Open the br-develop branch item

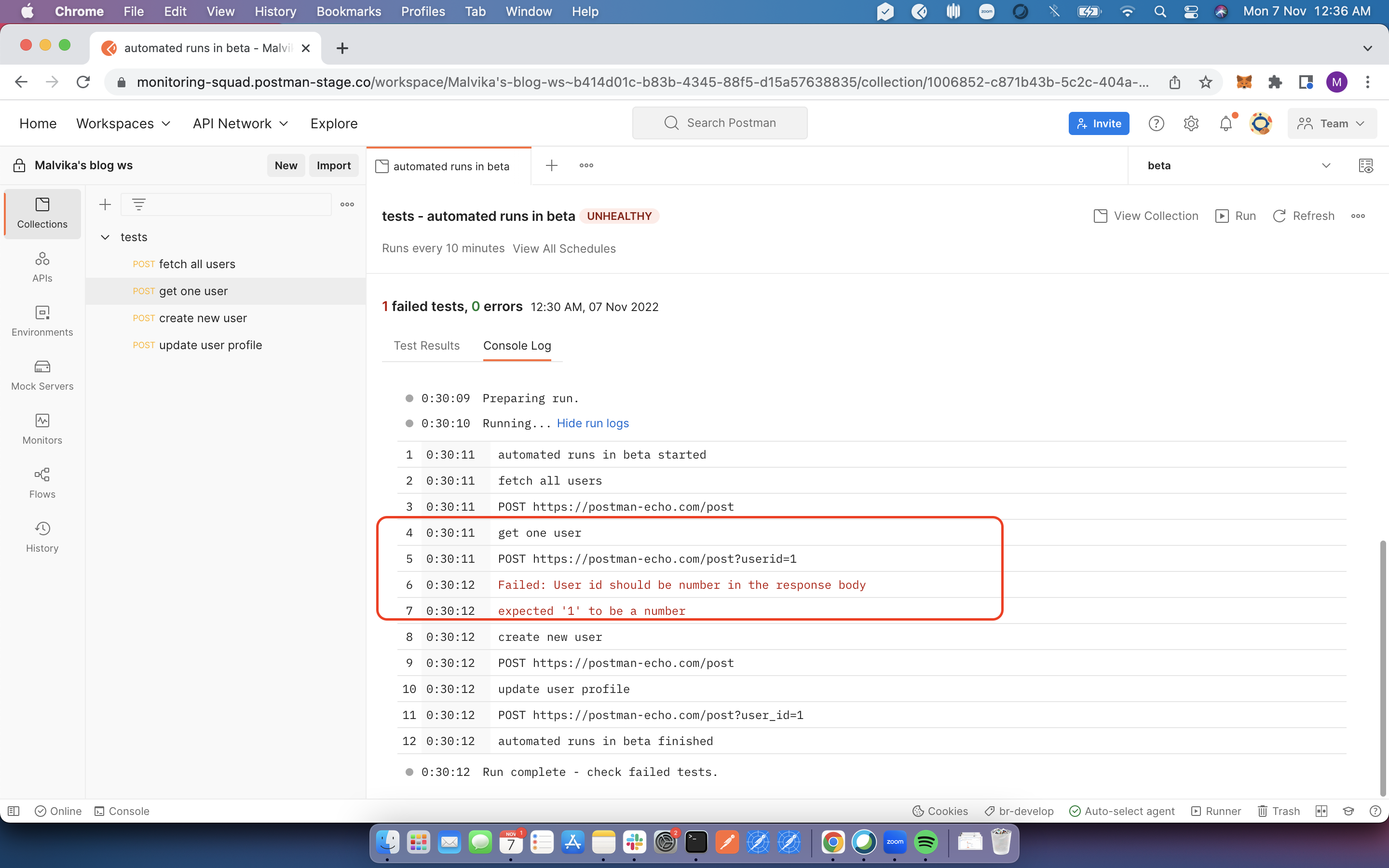(1020, 811)
